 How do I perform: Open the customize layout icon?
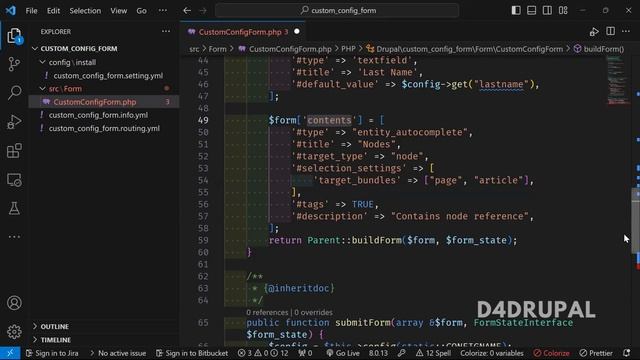pyautogui.click(x=563, y=11)
